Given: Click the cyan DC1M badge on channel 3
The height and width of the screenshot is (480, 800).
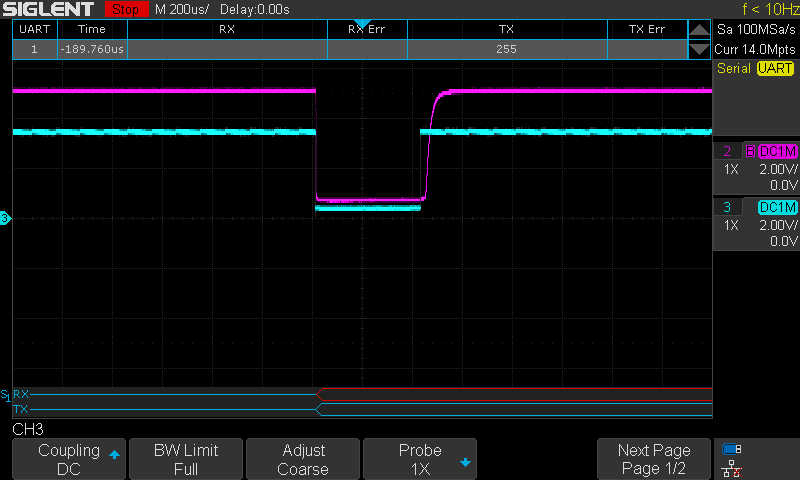Looking at the screenshot, I should [776, 207].
